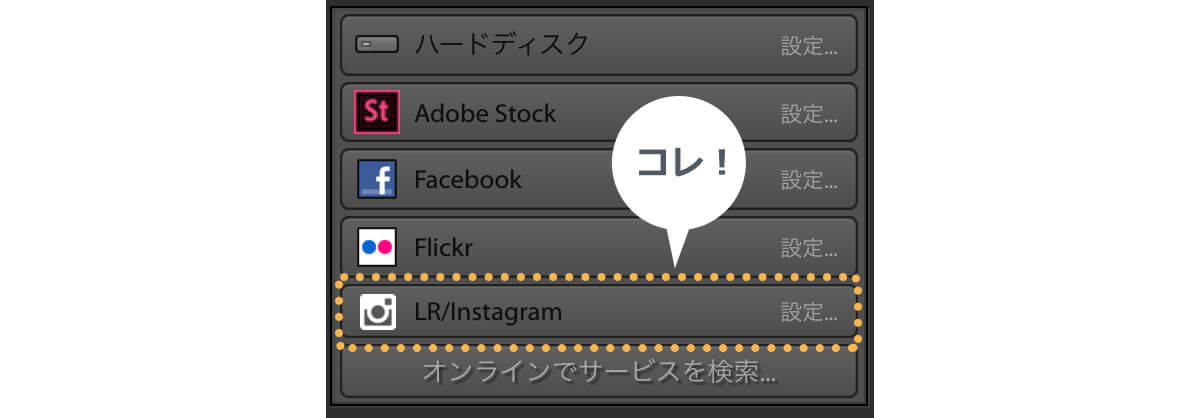Open 設定 for ハードディスク
1200x418 pixels.
[x=809, y=46]
